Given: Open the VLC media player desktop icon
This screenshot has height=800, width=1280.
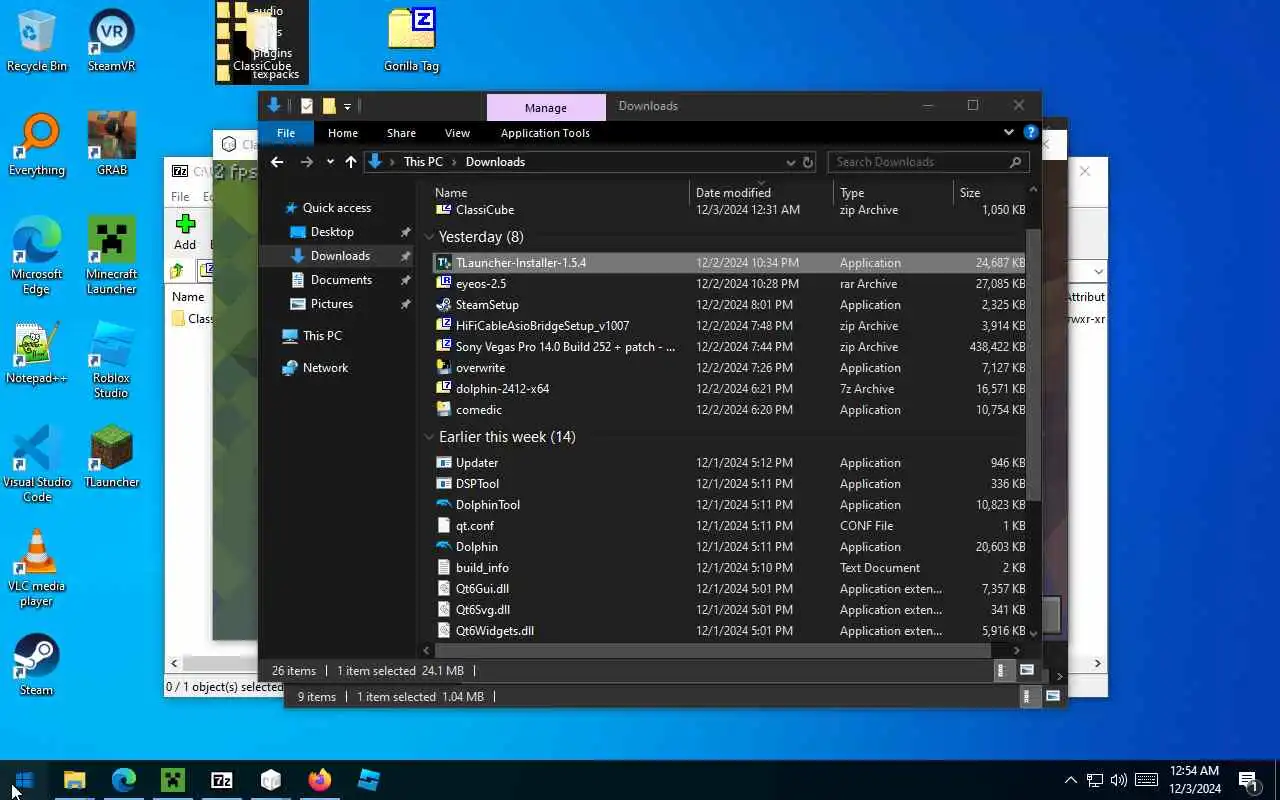Looking at the screenshot, I should click(37, 568).
